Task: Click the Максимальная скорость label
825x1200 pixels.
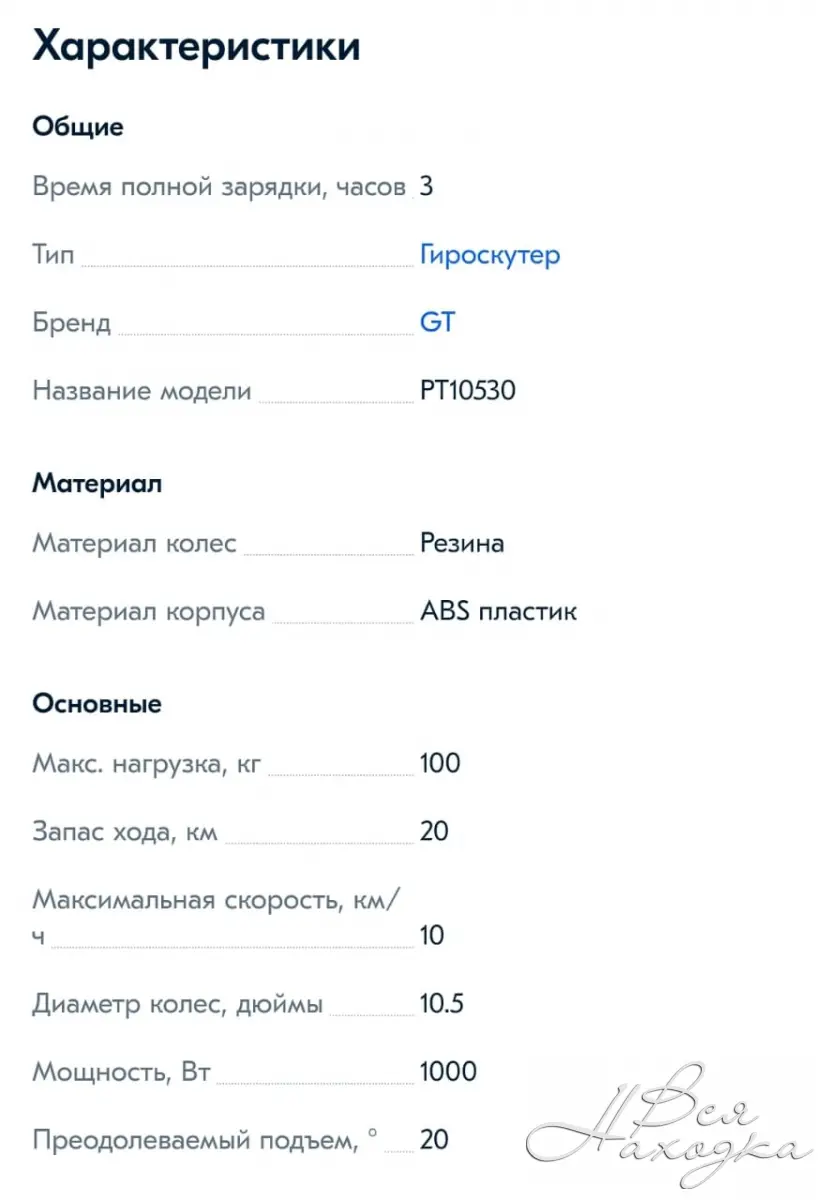Action: point(215,900)
